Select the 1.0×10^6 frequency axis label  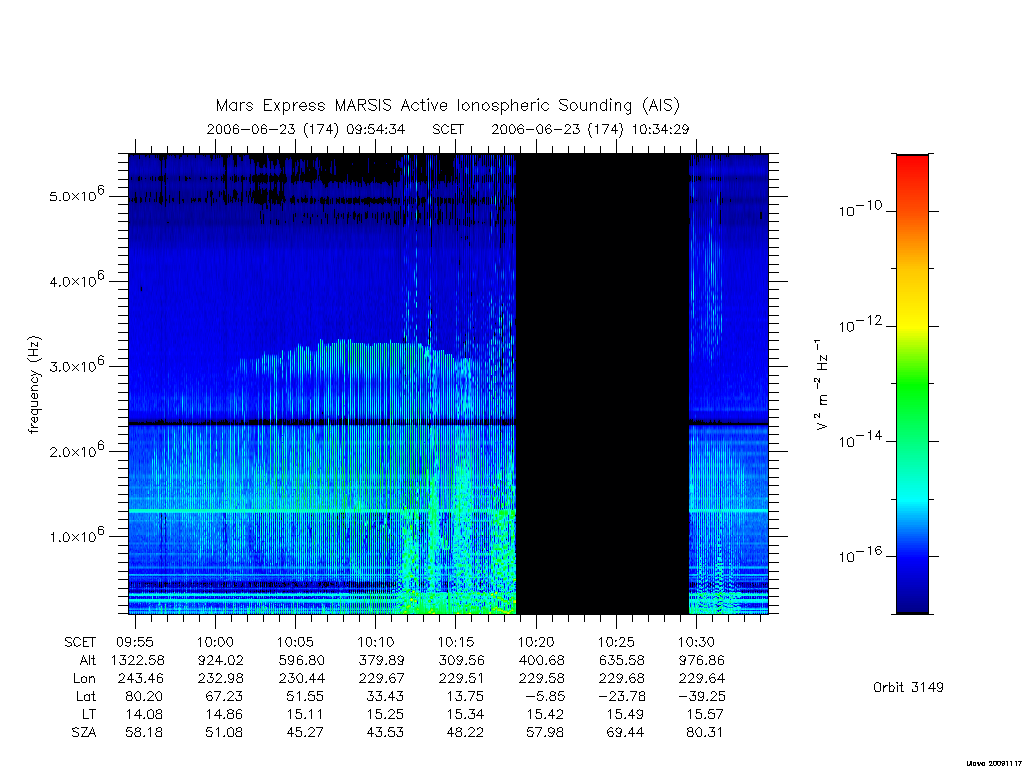click(x=76, y=536)
